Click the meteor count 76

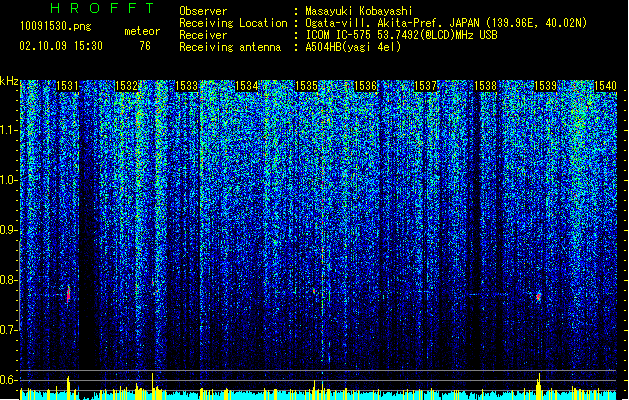point(145,46)
